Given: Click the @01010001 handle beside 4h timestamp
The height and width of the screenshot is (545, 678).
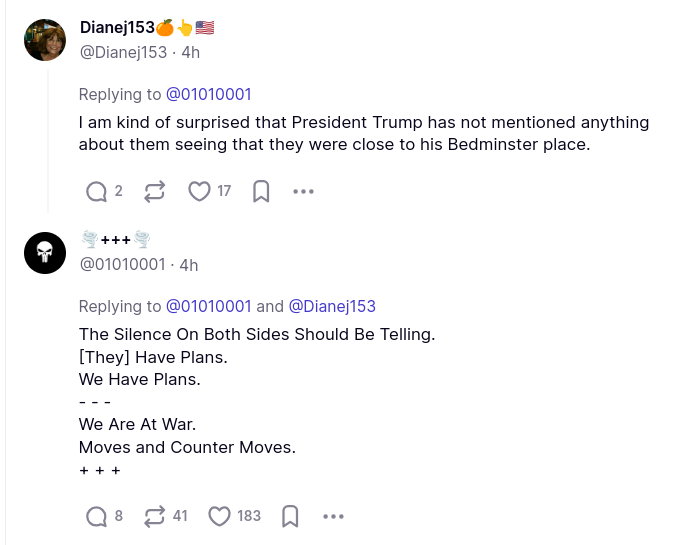Looking at the screenshot, I should point(122,264).
